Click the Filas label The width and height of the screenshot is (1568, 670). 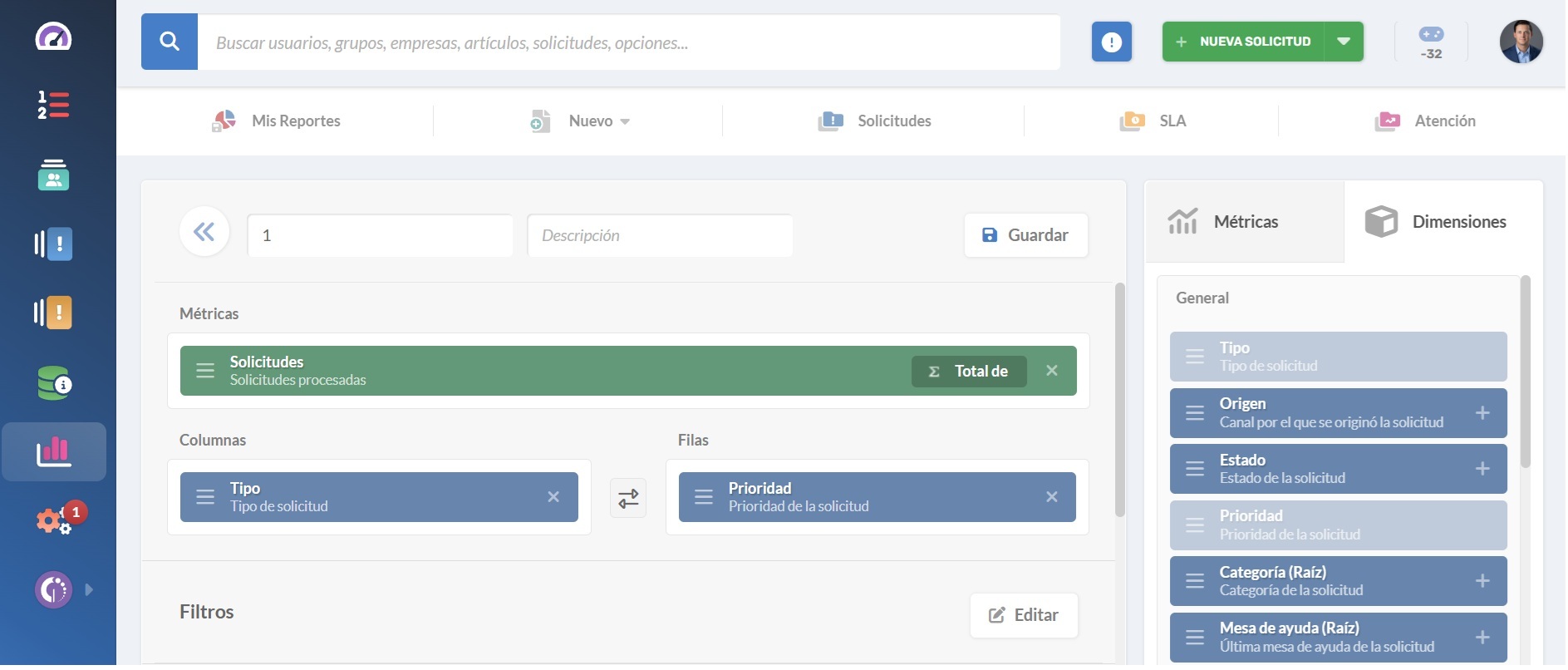pos(693,441)
